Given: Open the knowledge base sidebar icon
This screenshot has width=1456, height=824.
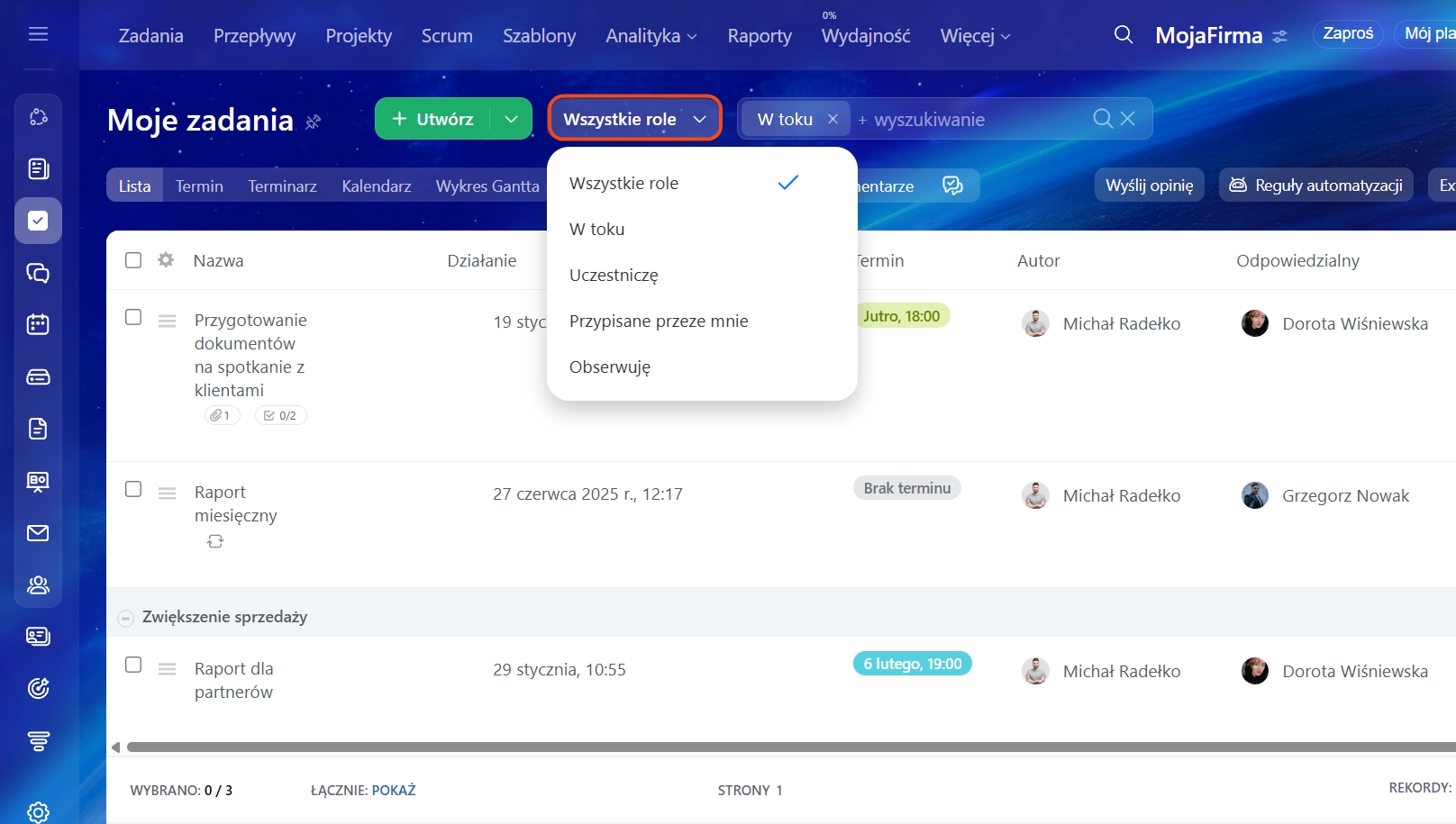Looking at the screenshot, I should pos(38,481).
